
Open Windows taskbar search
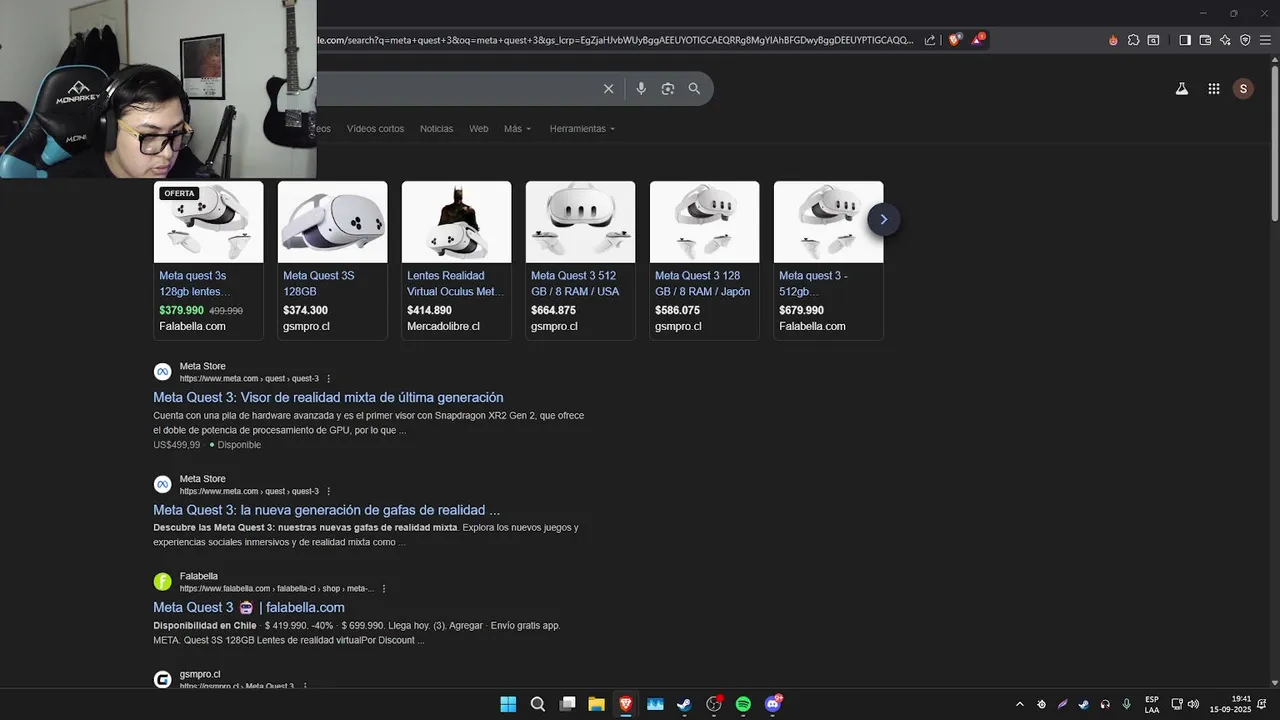click(537, 704)
